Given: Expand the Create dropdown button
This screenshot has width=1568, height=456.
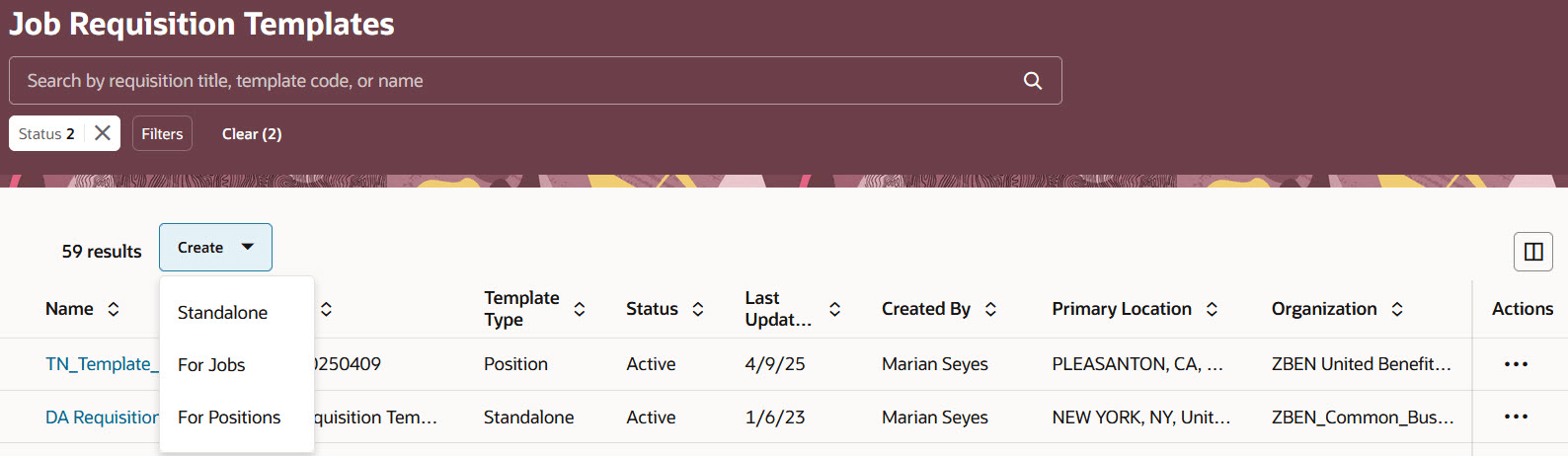Looking at the screenshot, I should tap(215, 248).
